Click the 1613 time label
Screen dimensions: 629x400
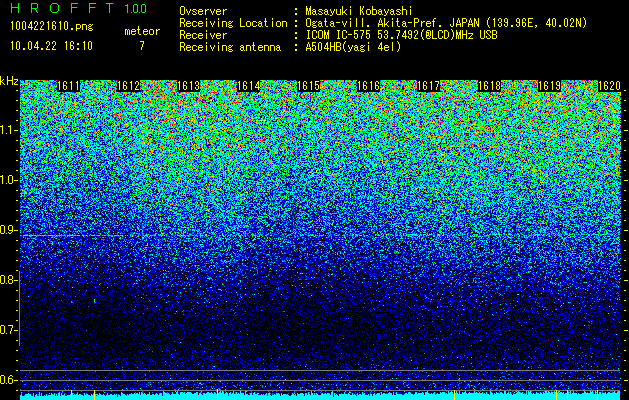(x=189, y=86)
